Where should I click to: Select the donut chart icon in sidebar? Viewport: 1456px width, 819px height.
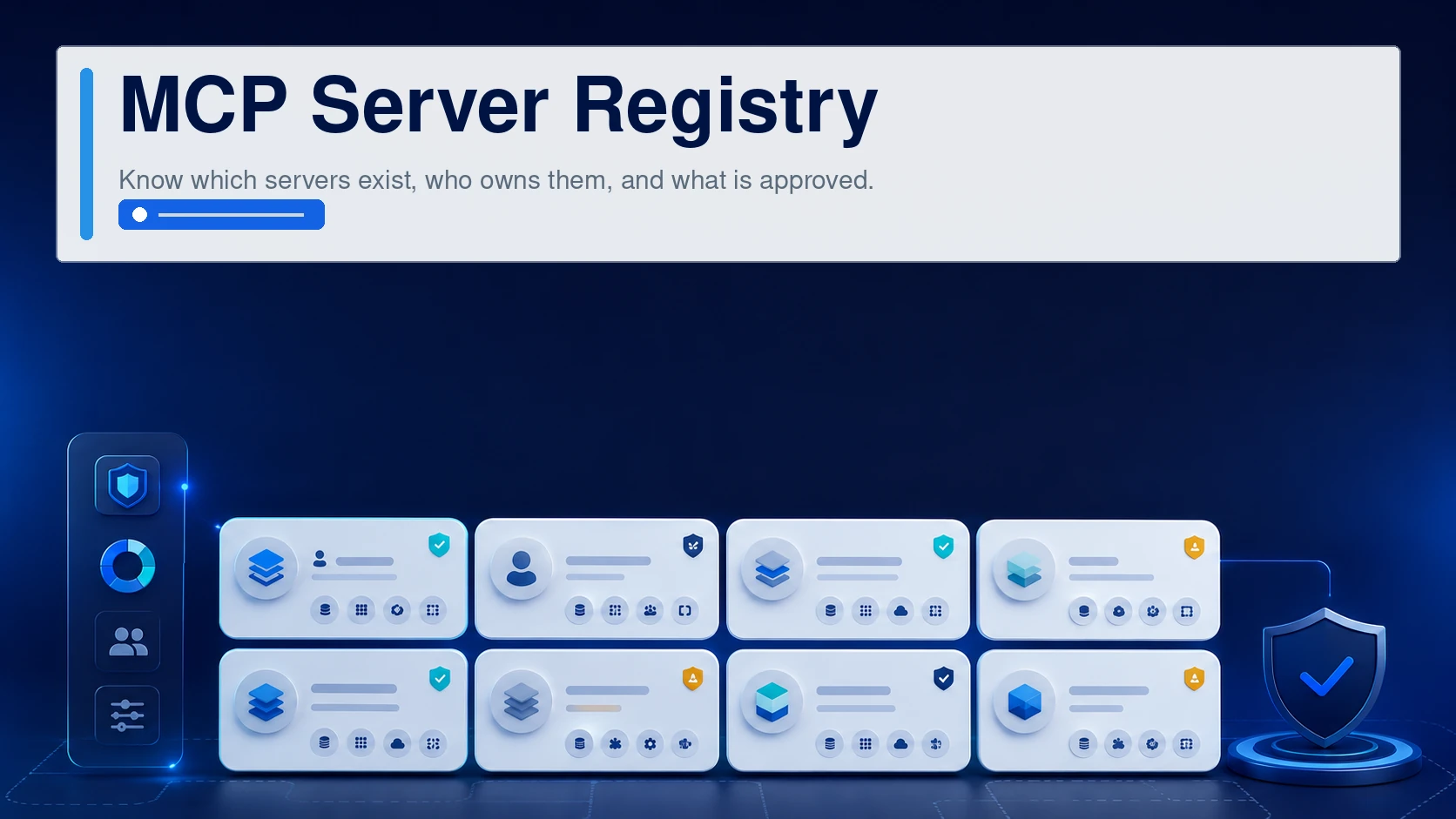tap(128, 566)
